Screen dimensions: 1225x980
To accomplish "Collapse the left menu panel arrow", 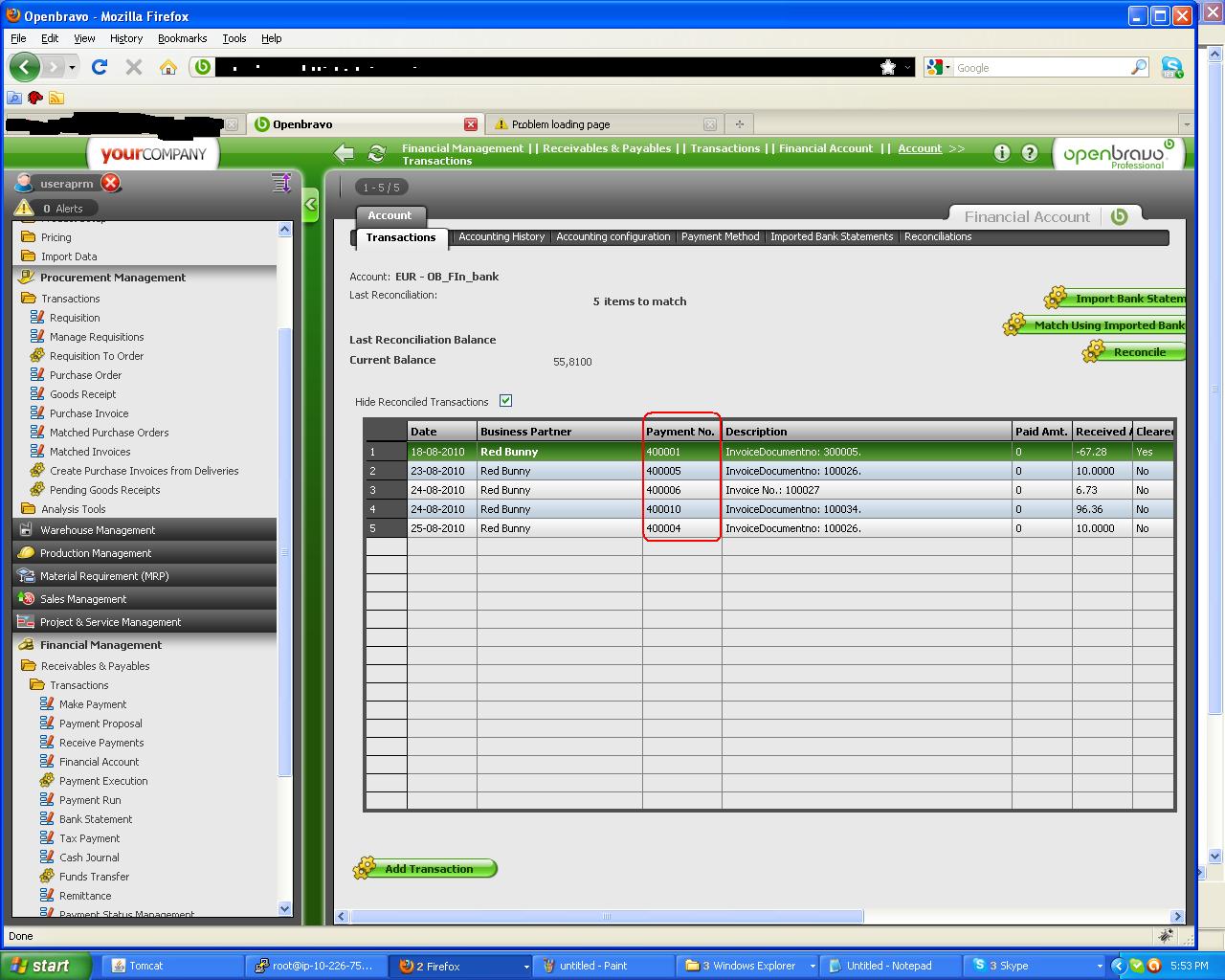I will pos(311,205).
